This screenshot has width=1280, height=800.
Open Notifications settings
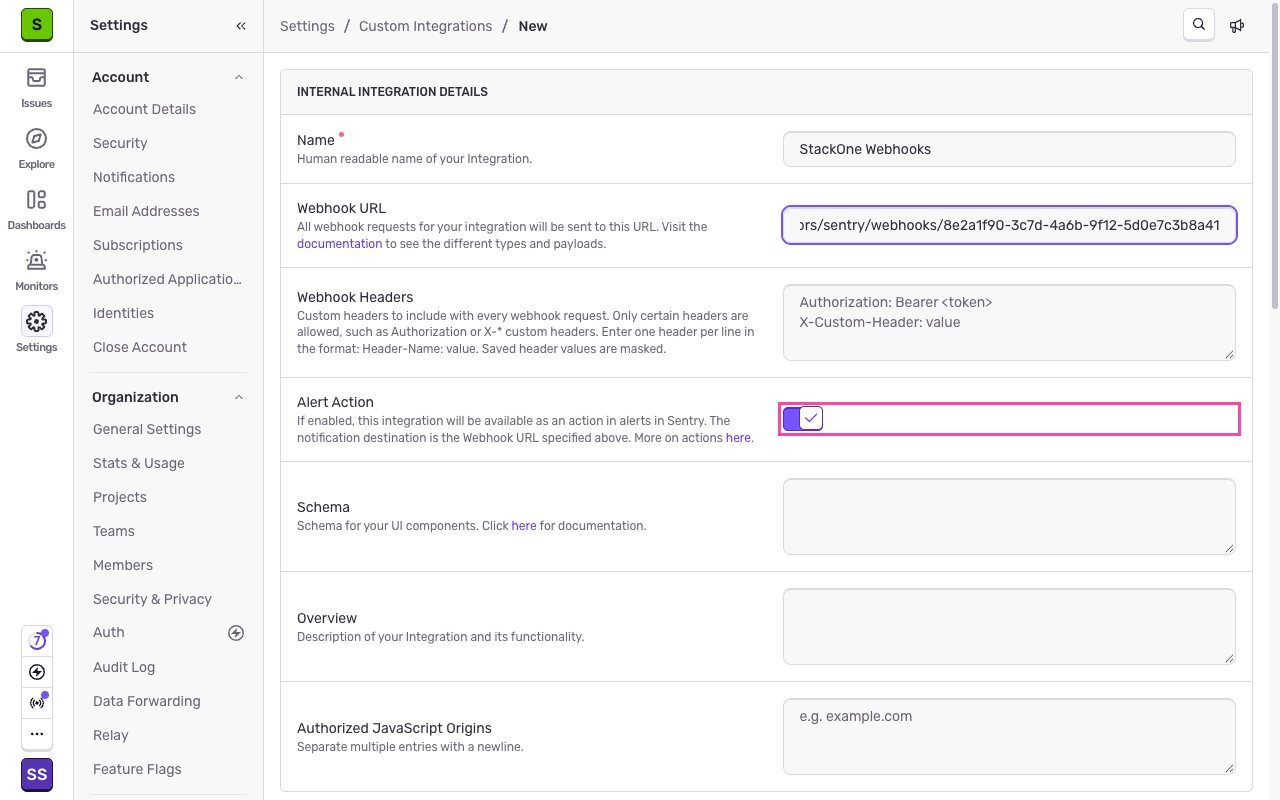[x=134, y=177]
